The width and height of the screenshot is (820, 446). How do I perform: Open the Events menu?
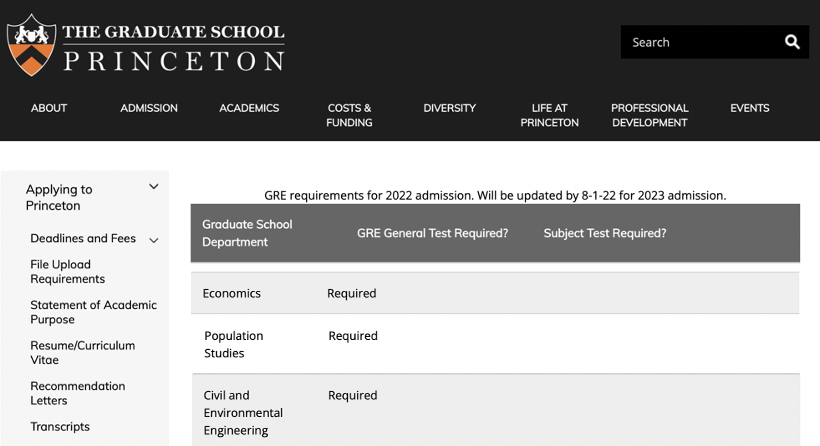[x=750, y=108]
